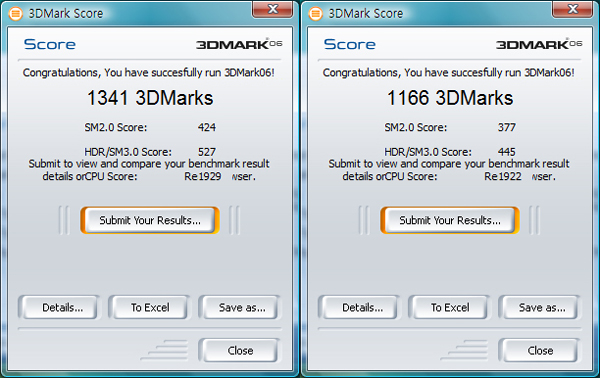The image size is (600, 378).
Task: Click the left window title bar text
Action: (x=66, y=14)
